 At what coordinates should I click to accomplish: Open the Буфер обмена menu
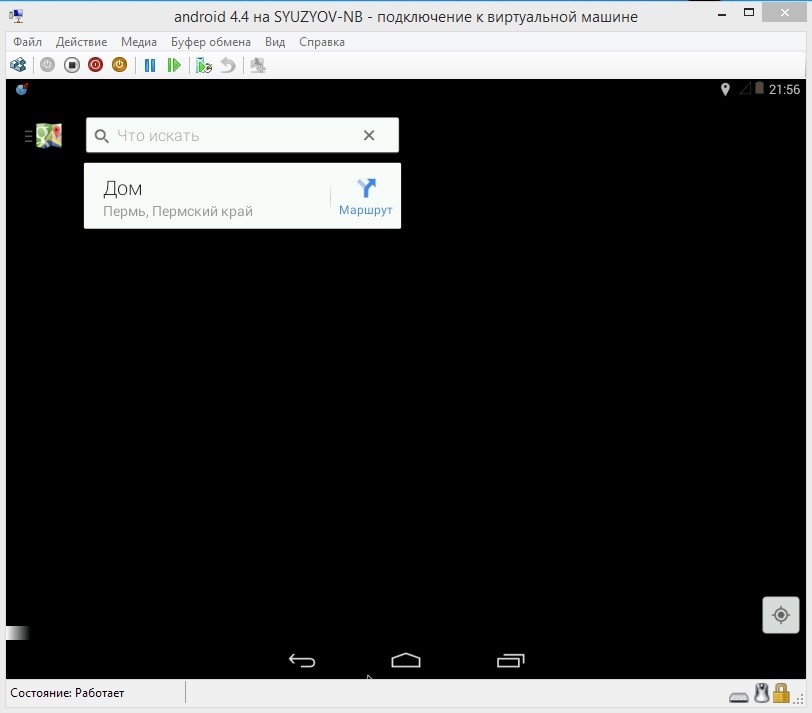point(211,42)
